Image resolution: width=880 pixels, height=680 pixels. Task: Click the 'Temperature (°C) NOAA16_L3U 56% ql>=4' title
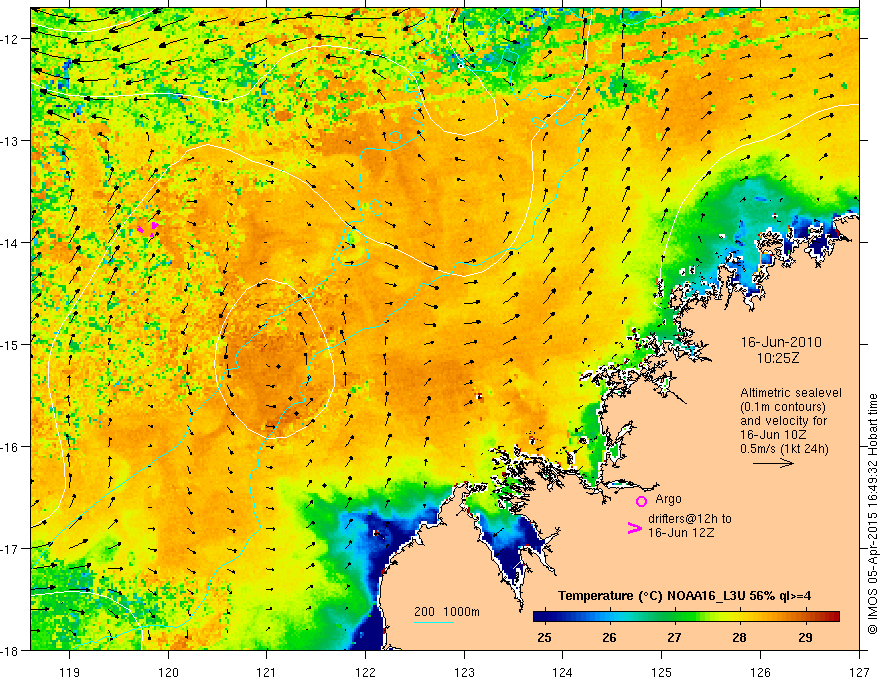684,596
